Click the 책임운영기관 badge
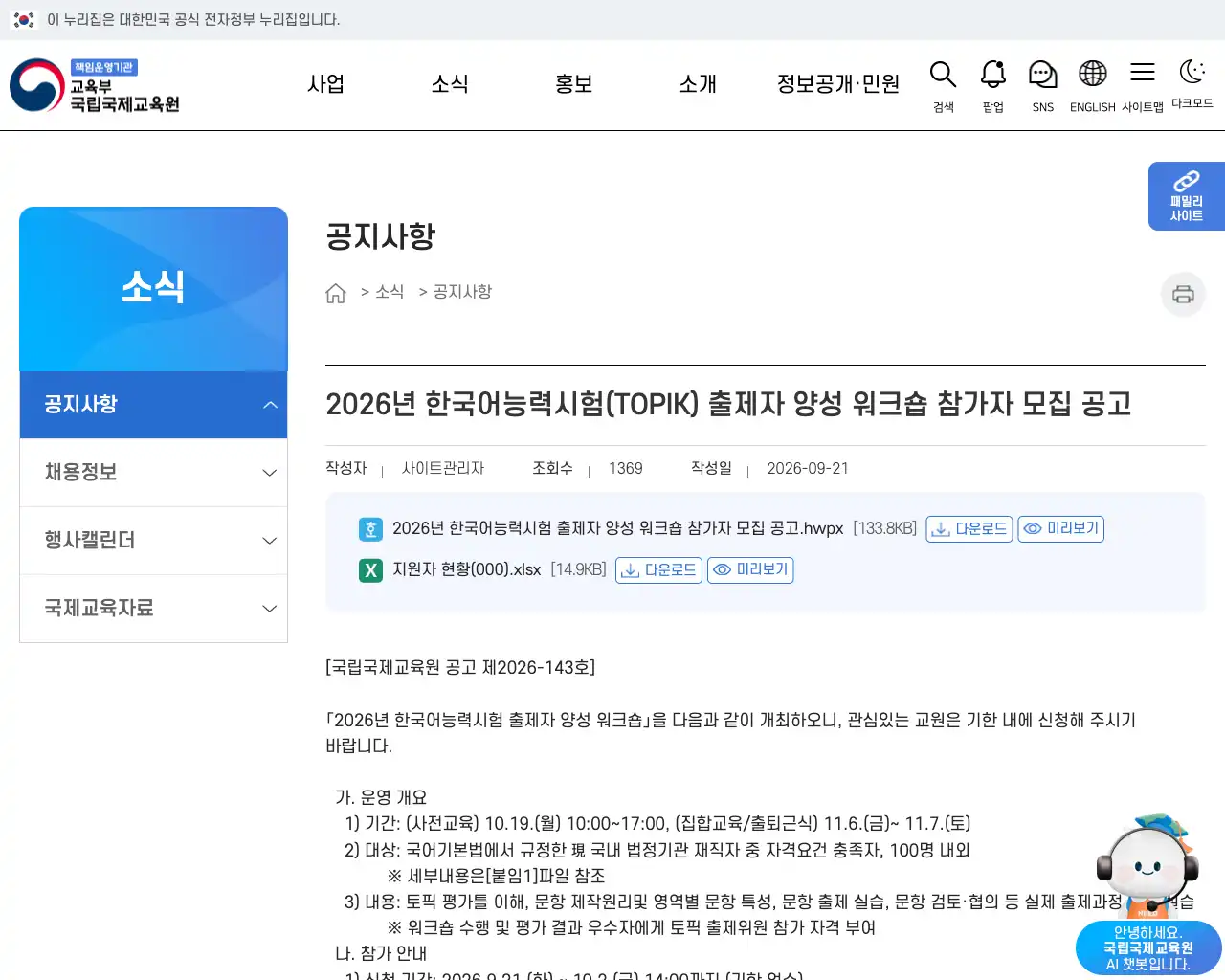This screenshot has height=980, width=1225. tap(104, 67)
